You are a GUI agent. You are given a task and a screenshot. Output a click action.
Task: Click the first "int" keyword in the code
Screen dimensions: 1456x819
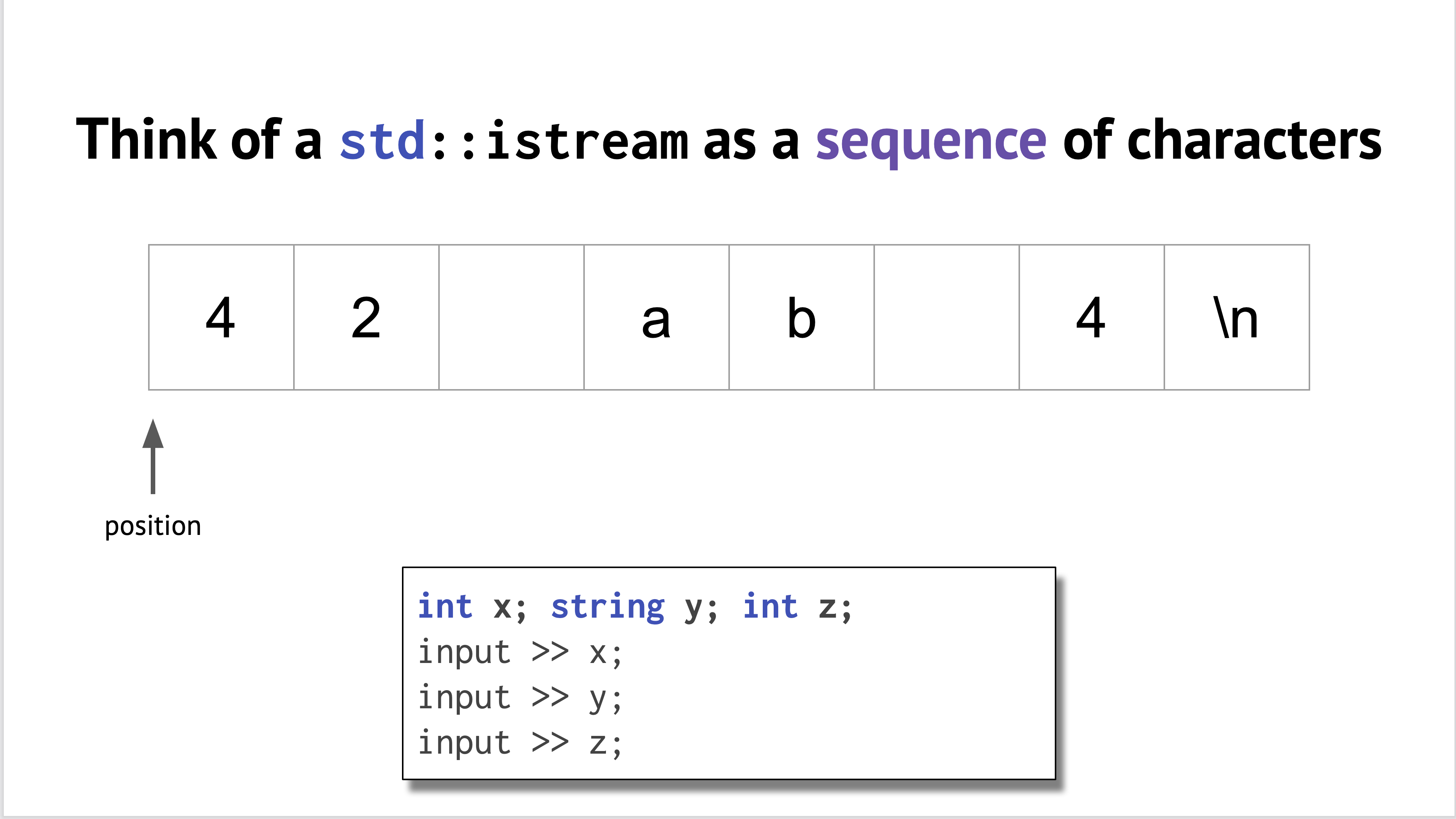pos(445,607)
